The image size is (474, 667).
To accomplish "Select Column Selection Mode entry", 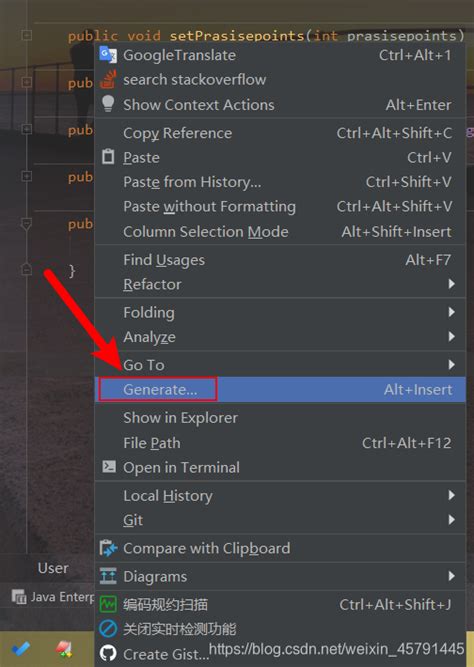I will 280,231.
